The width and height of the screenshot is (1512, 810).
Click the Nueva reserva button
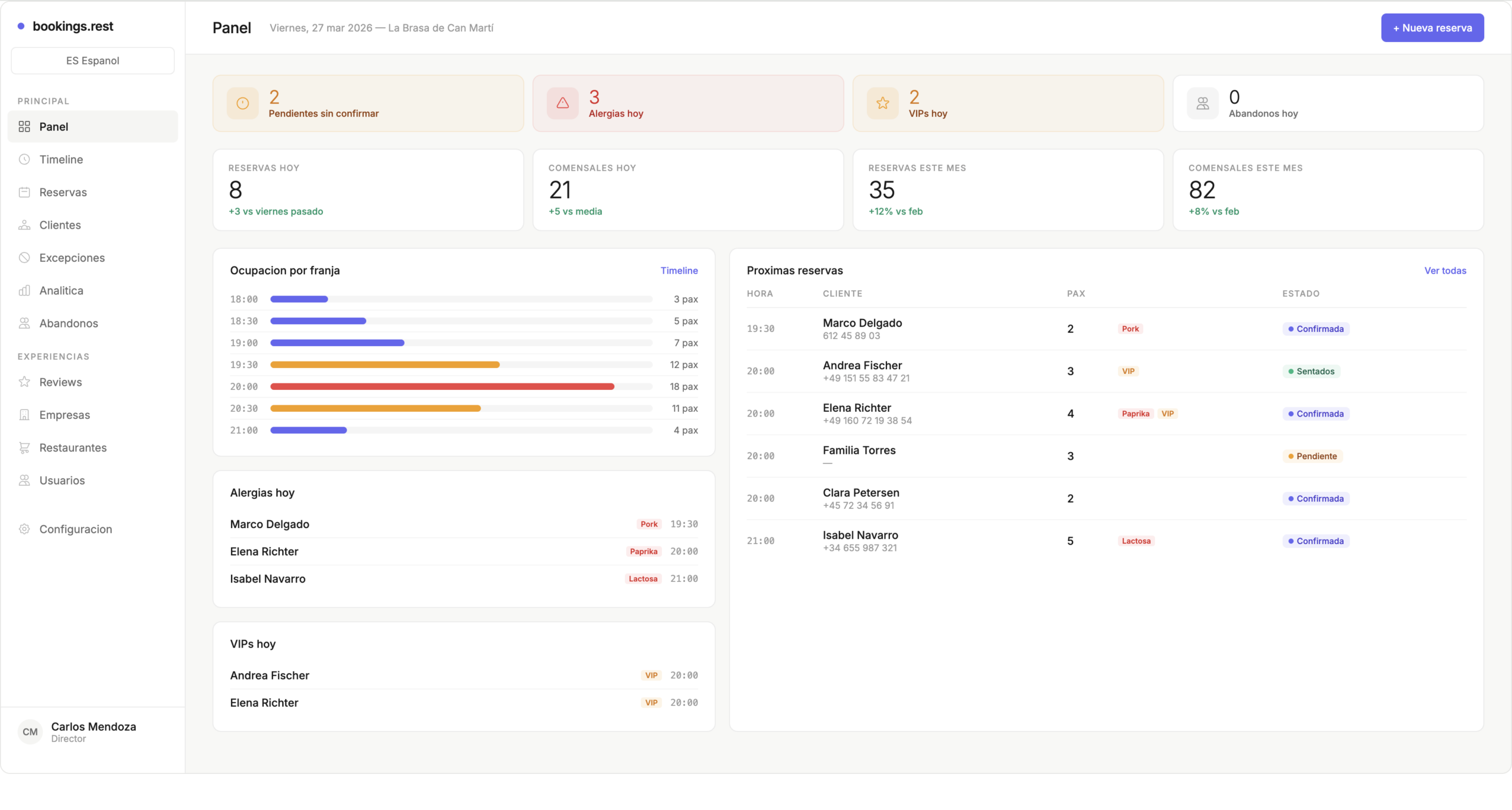click(1432, 28)
